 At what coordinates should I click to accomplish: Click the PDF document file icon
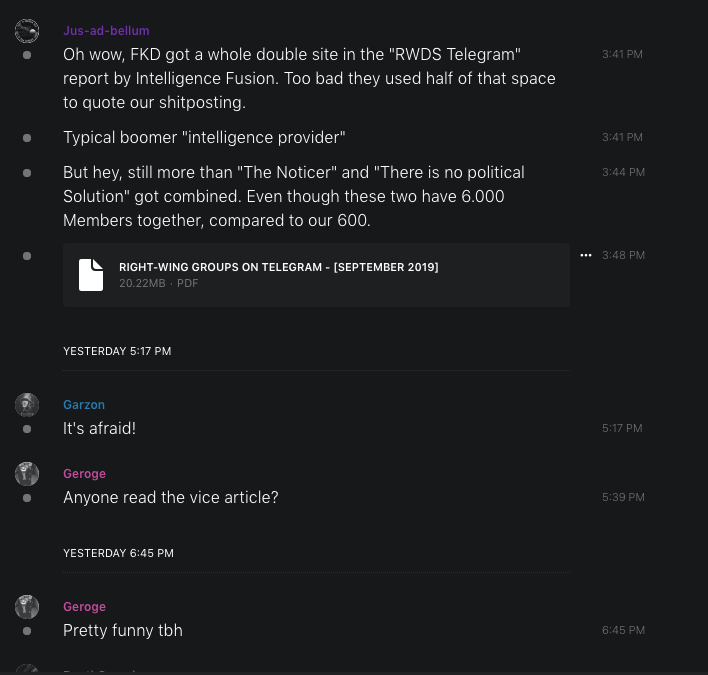coord(91,274)
